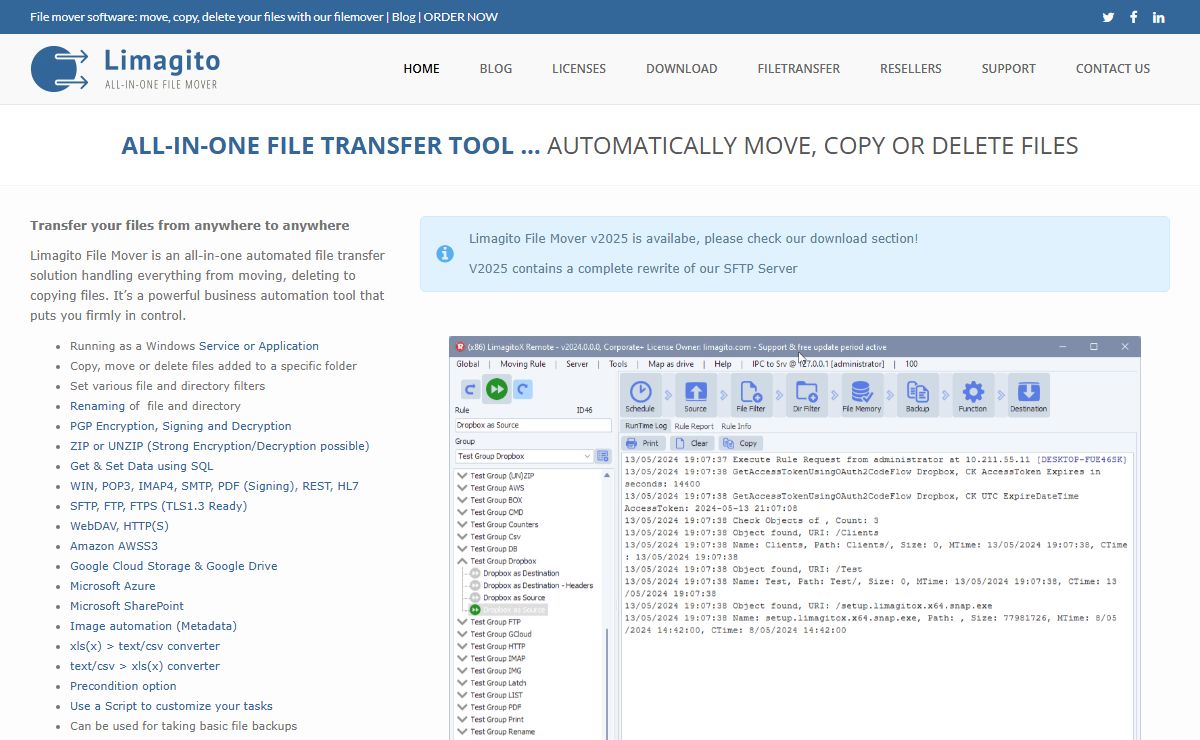This screenshot has width=1200, height=740.
Task: Click the xls(x) > text/csv converter entry
Action: [145, 646]
